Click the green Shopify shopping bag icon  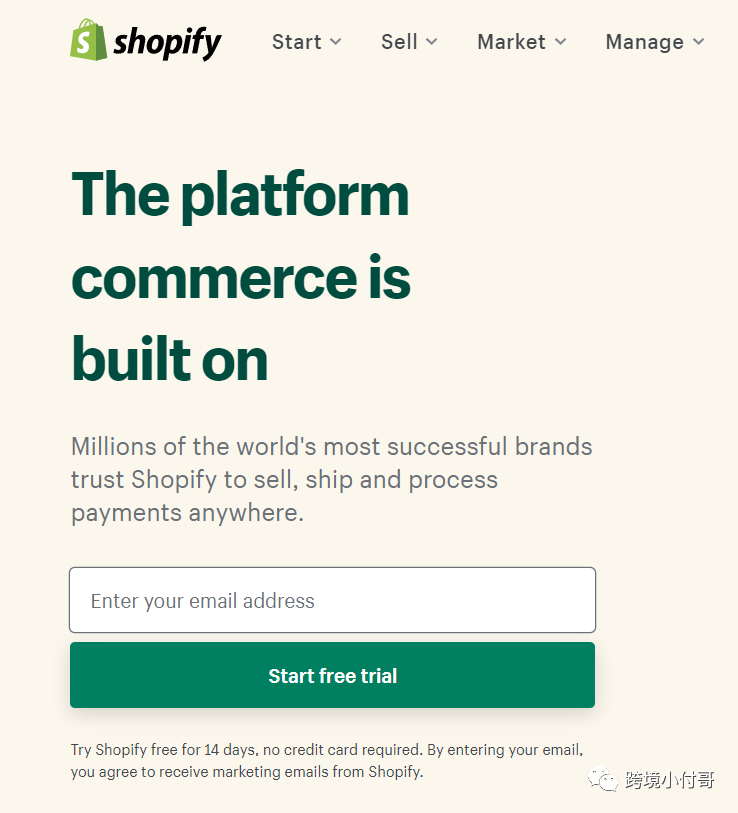[89, 40]
